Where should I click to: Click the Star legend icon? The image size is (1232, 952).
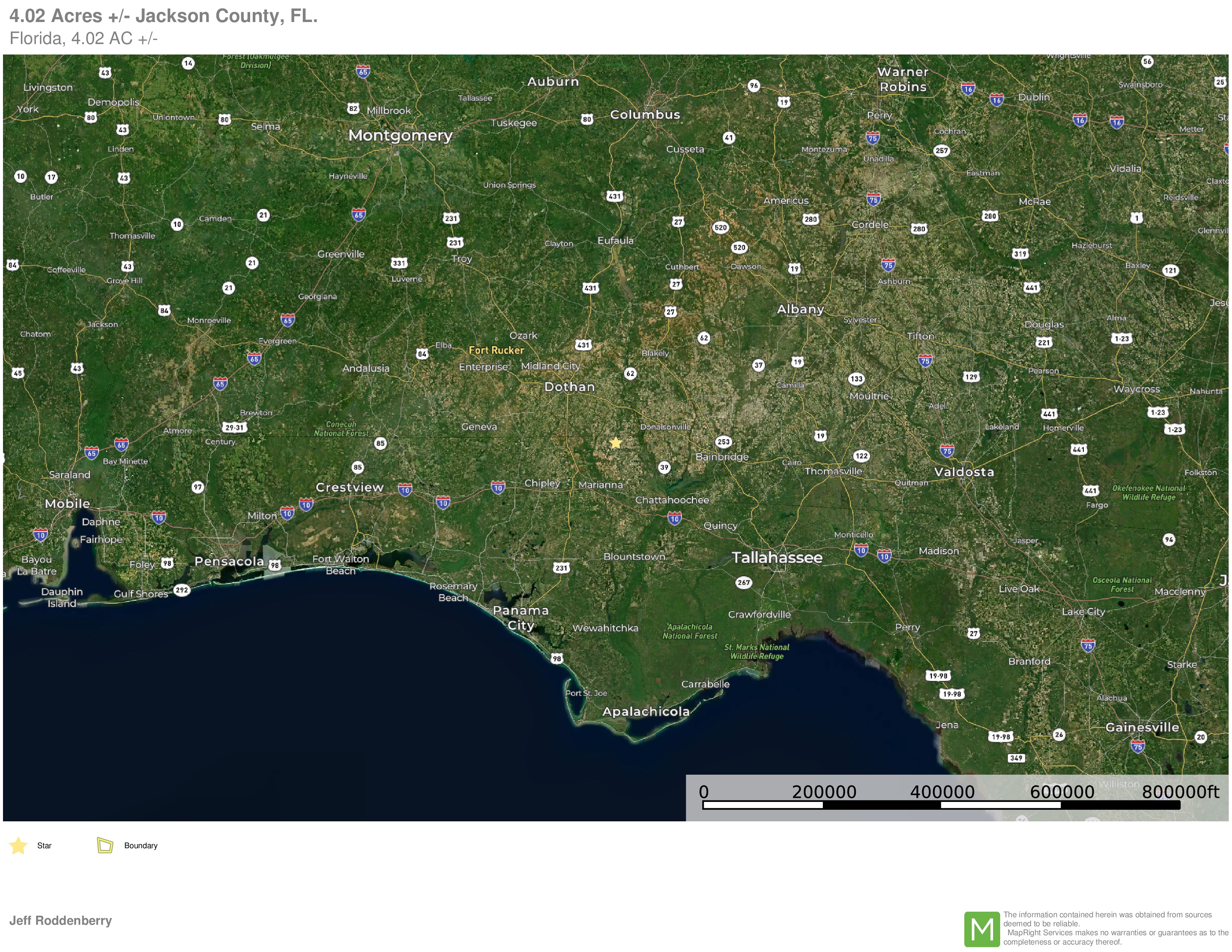[19, 845]
